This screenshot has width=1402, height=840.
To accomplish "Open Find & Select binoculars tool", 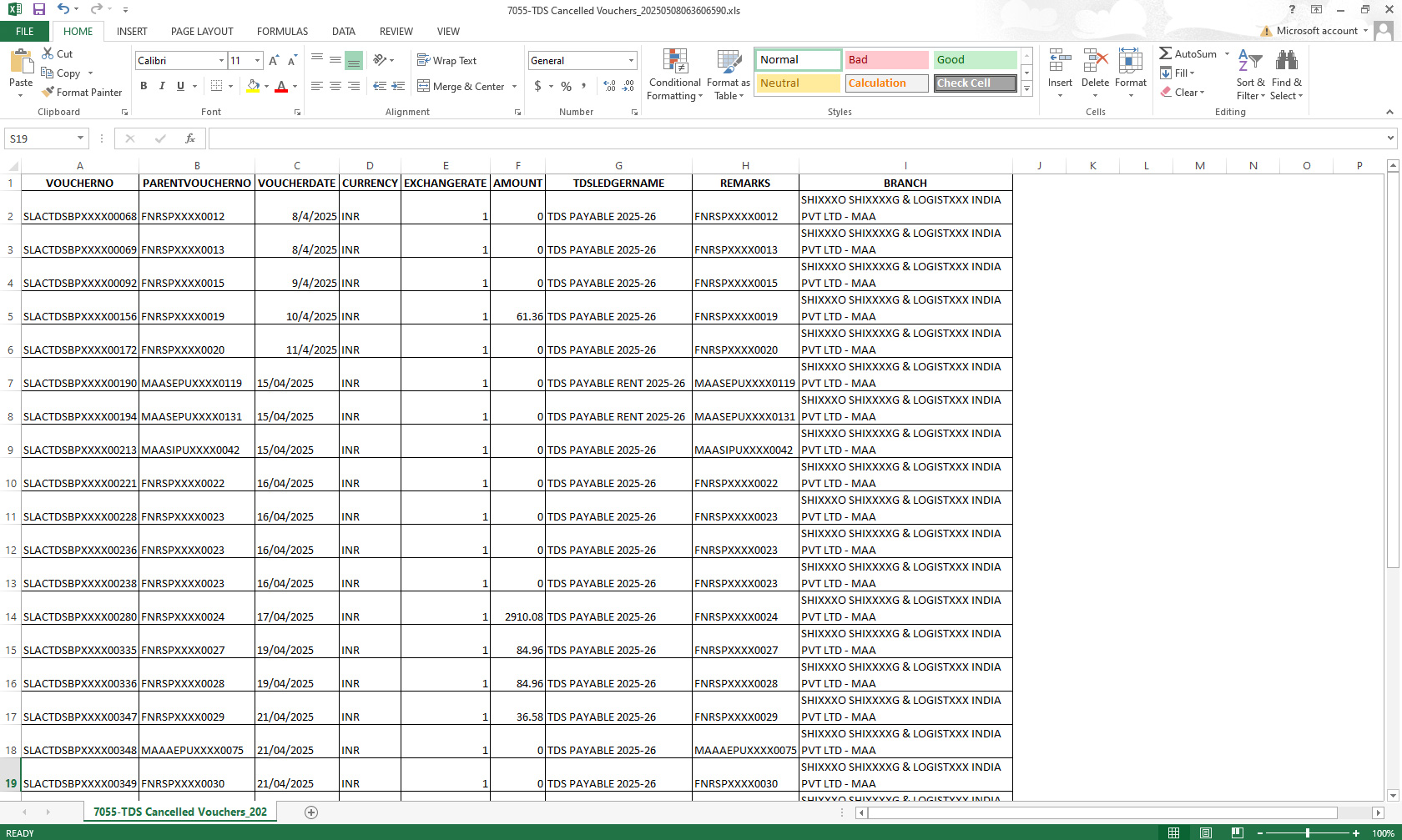I will tap(1286, 74).
